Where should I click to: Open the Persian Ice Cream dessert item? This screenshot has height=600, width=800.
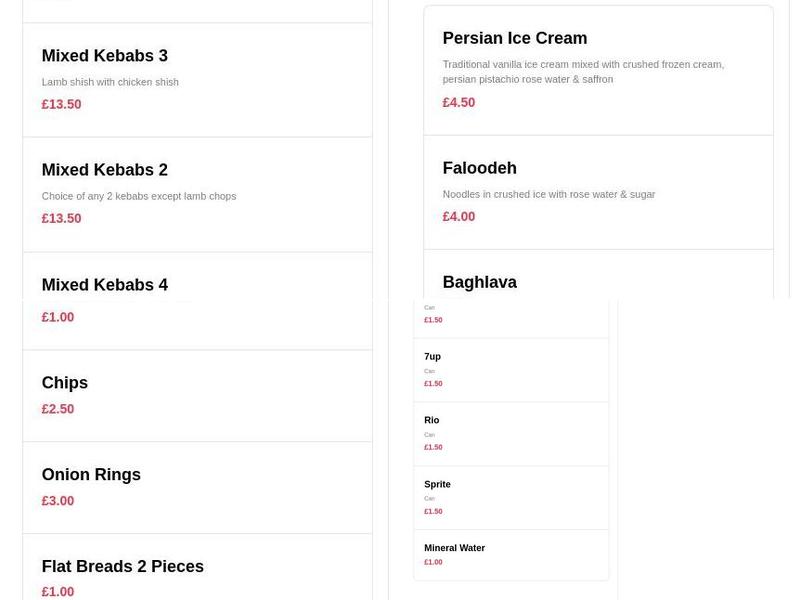pyautogui.click(x=514, y=38)
